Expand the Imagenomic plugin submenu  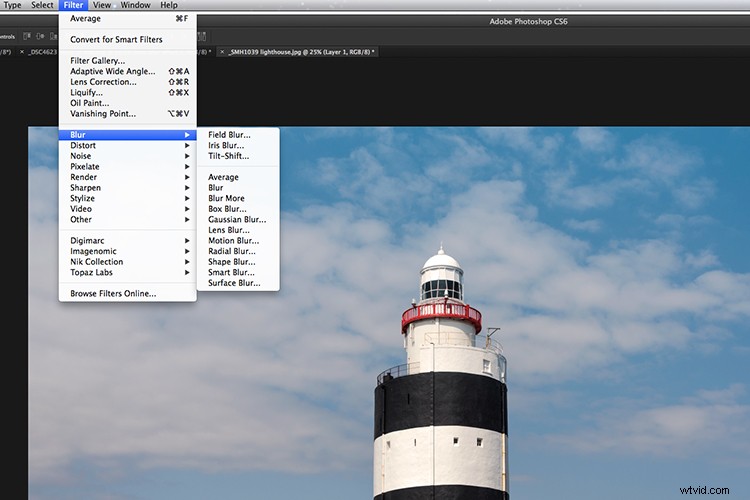128,251
